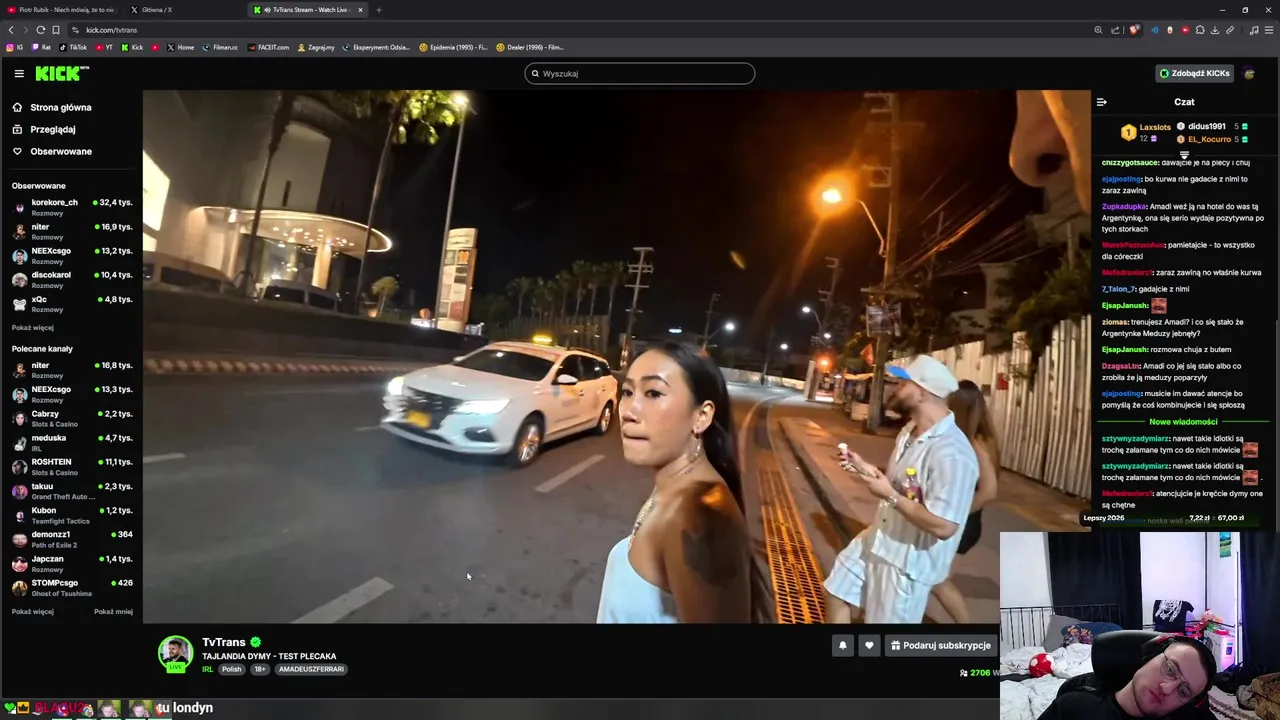
Task: Click the KICK logo
Action: click(x=62, y=73)
